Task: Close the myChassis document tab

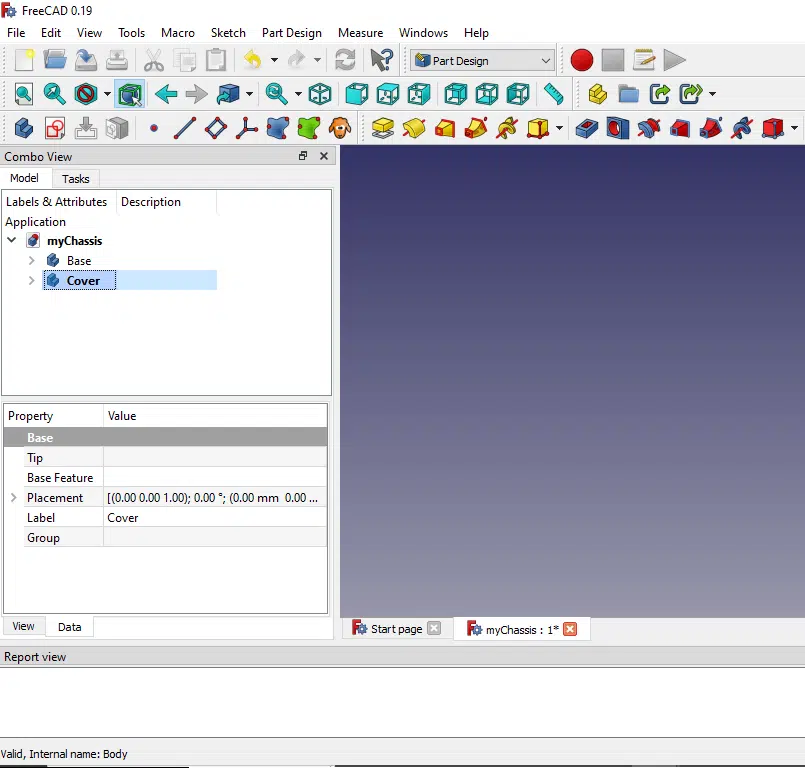Action: click(570, 629)
